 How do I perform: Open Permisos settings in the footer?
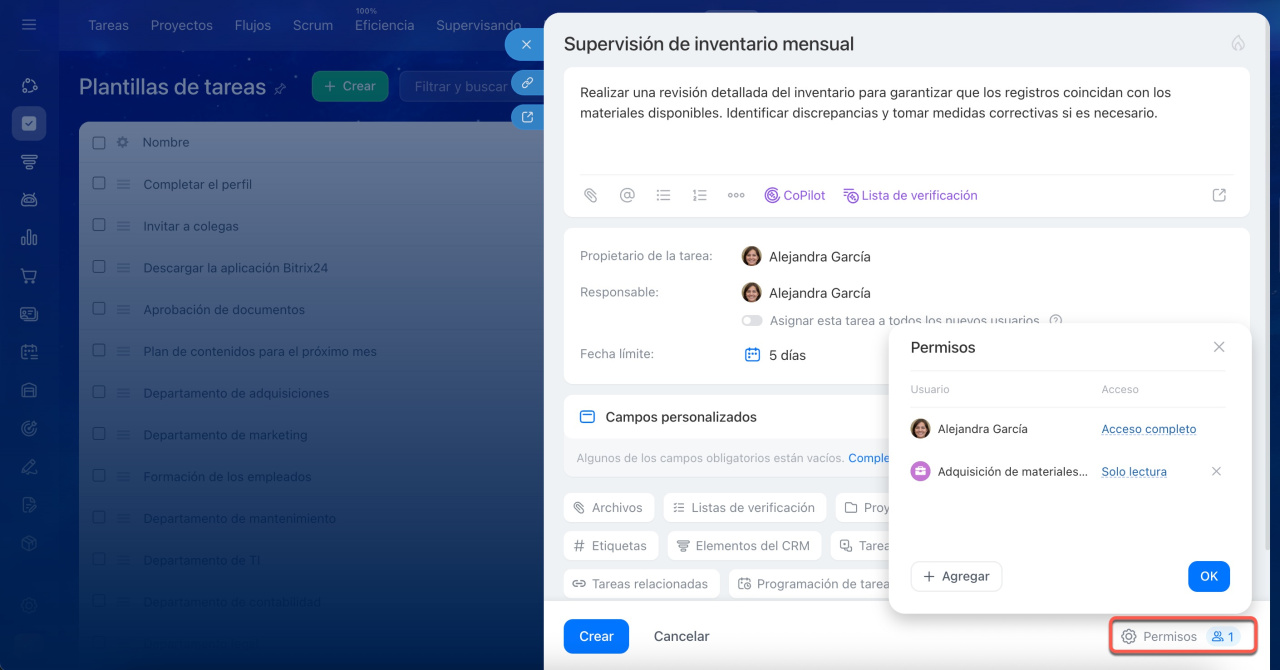(x=1182, y=636)
